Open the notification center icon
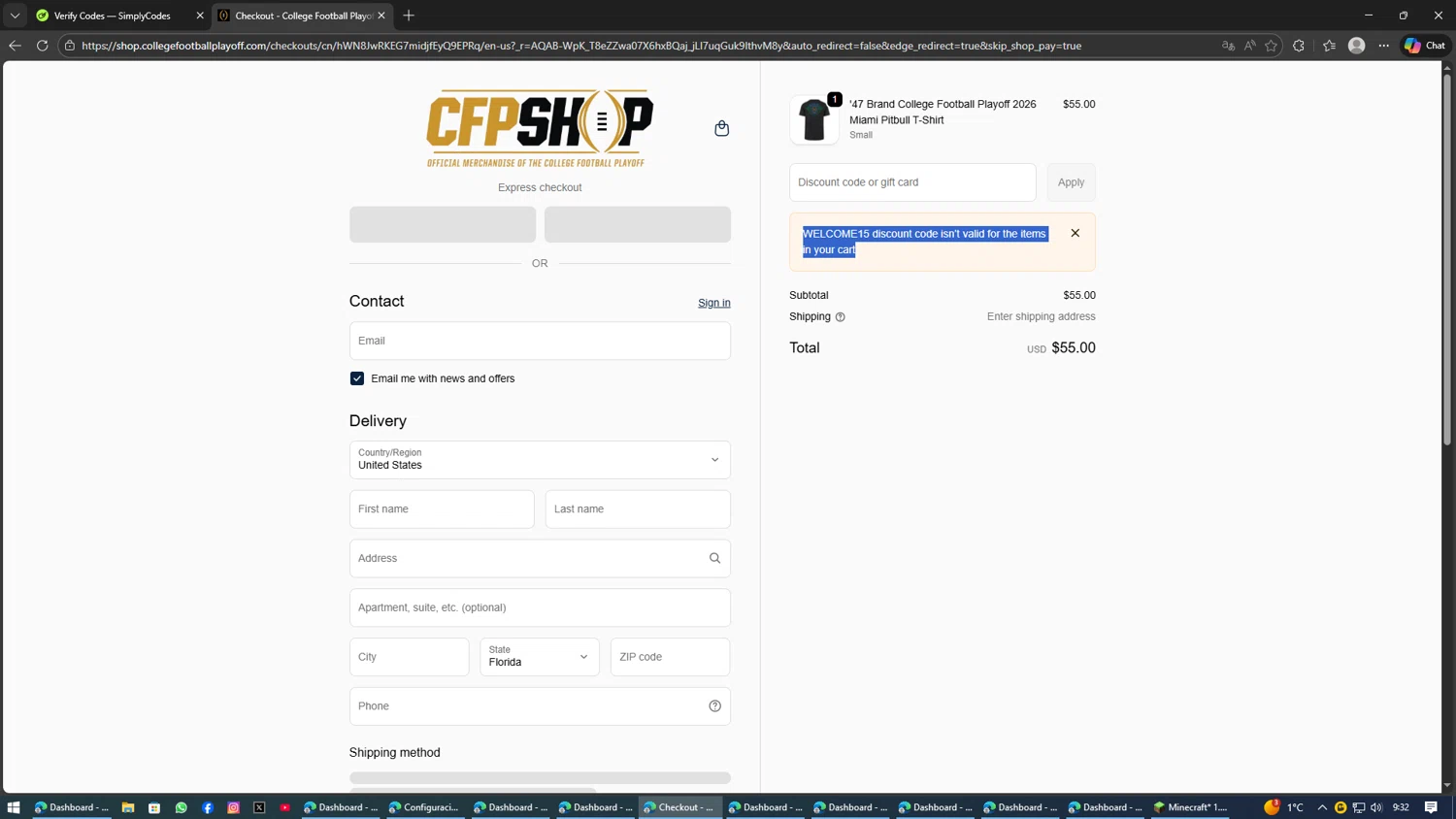This screenshot has width=1456, height=819. coord(1431,807)
